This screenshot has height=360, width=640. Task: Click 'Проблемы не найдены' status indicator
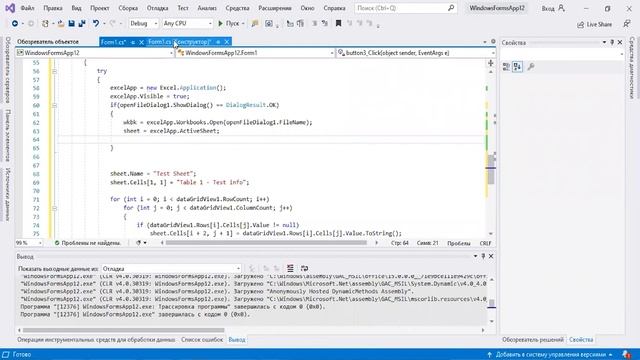click(x=88, y=243)
